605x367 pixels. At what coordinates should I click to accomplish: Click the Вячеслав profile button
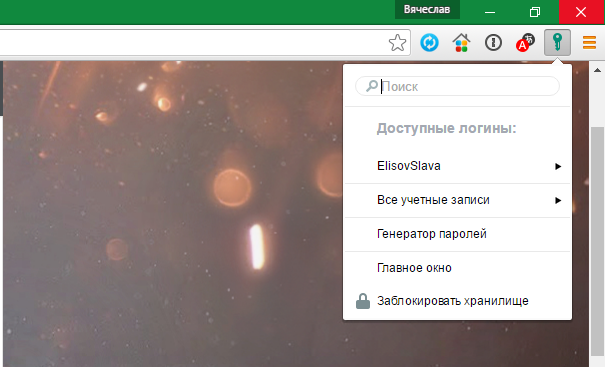click(x=427, y=9)
